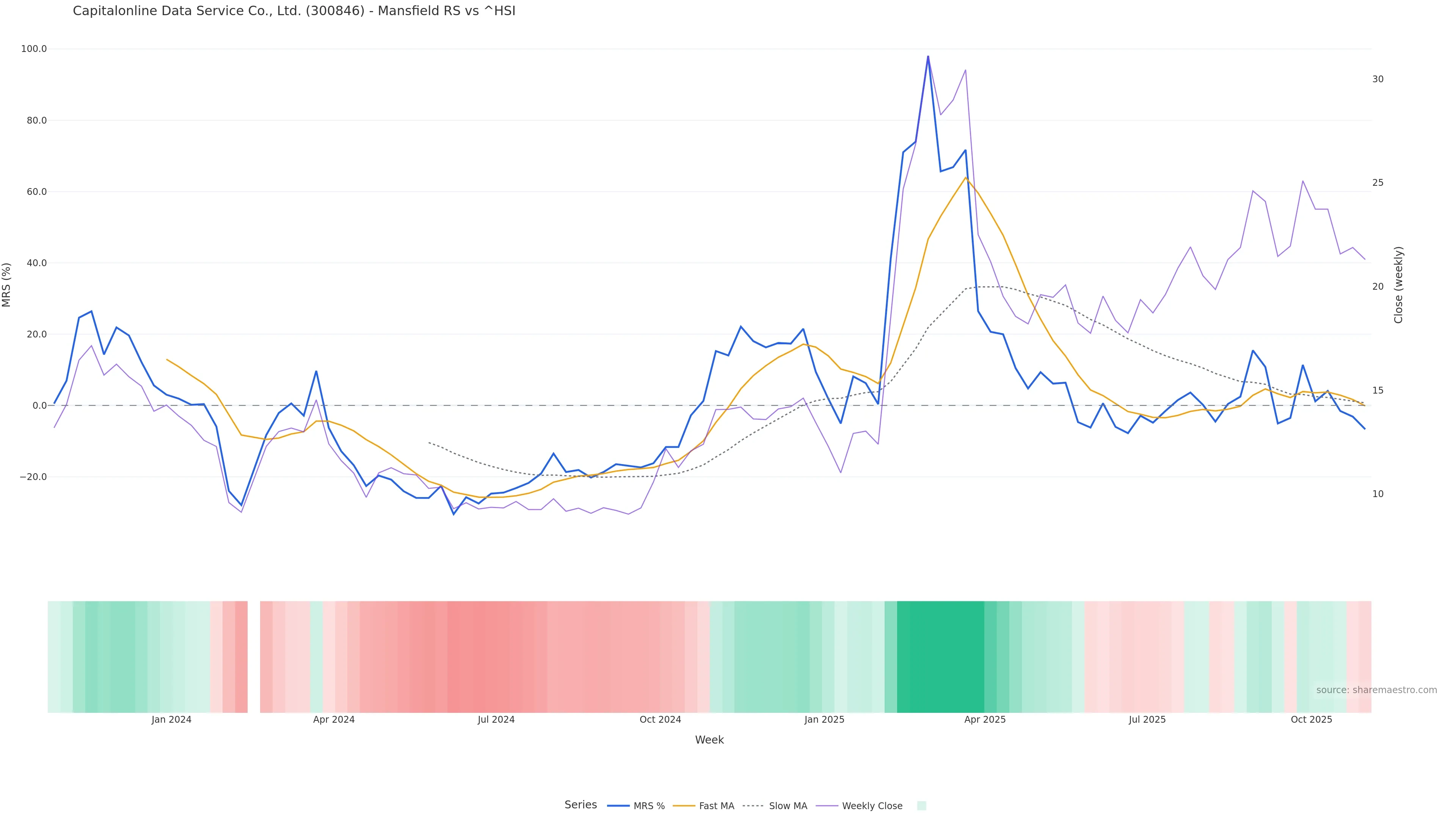Viewport: 1456px width, 819px height.
Task: Click the pale green legend swatch
Action: (x=921, y=806)
